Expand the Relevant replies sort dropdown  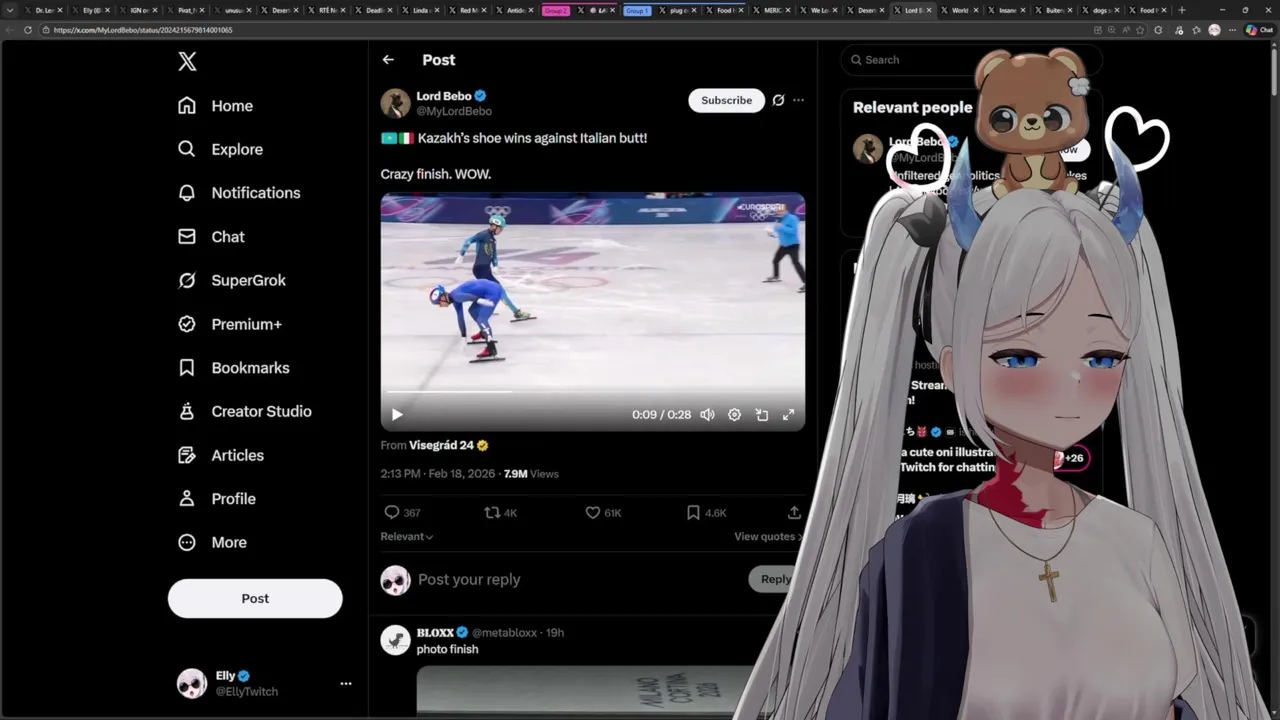click(407, 537)
